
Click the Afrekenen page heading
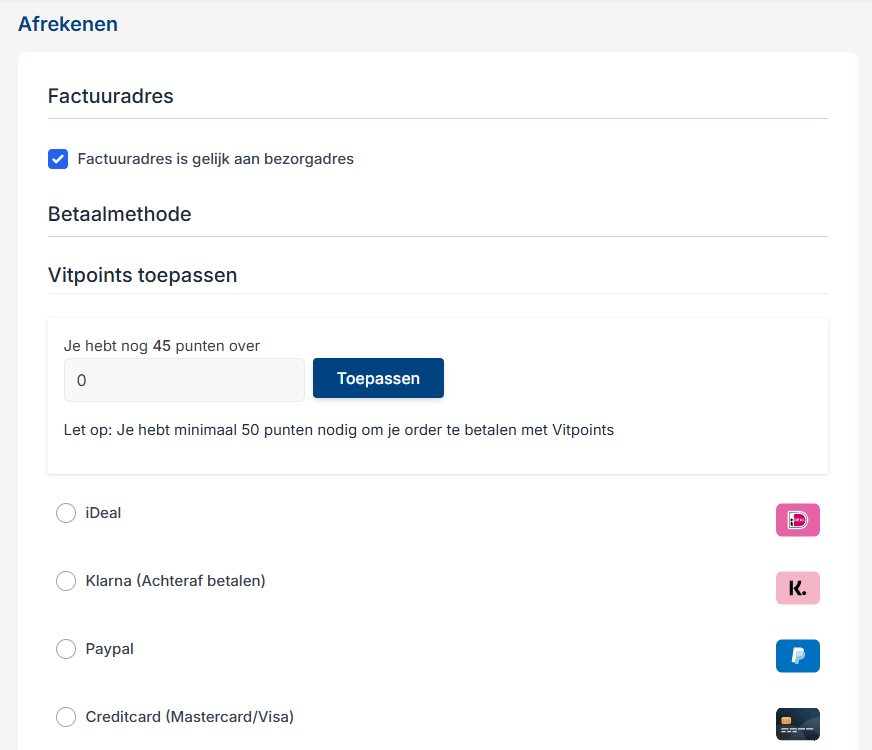[68, 24]
